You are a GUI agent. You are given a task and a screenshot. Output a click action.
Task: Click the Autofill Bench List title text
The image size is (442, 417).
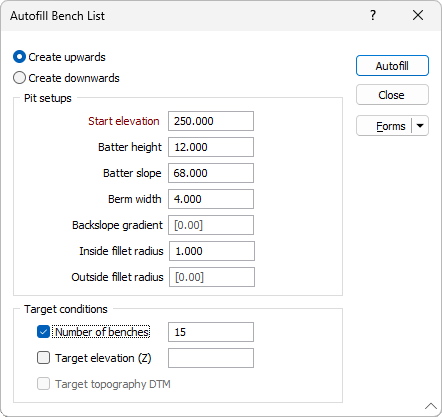(x=57, y=16)
